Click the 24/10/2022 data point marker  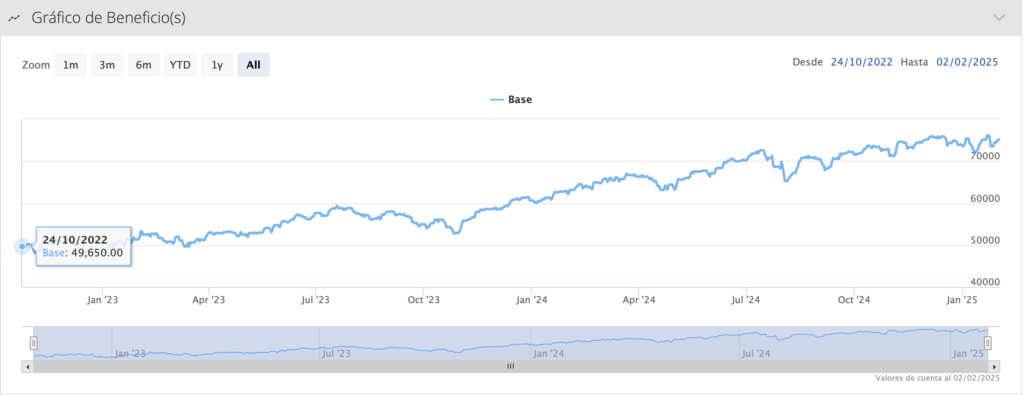point(23,246)
